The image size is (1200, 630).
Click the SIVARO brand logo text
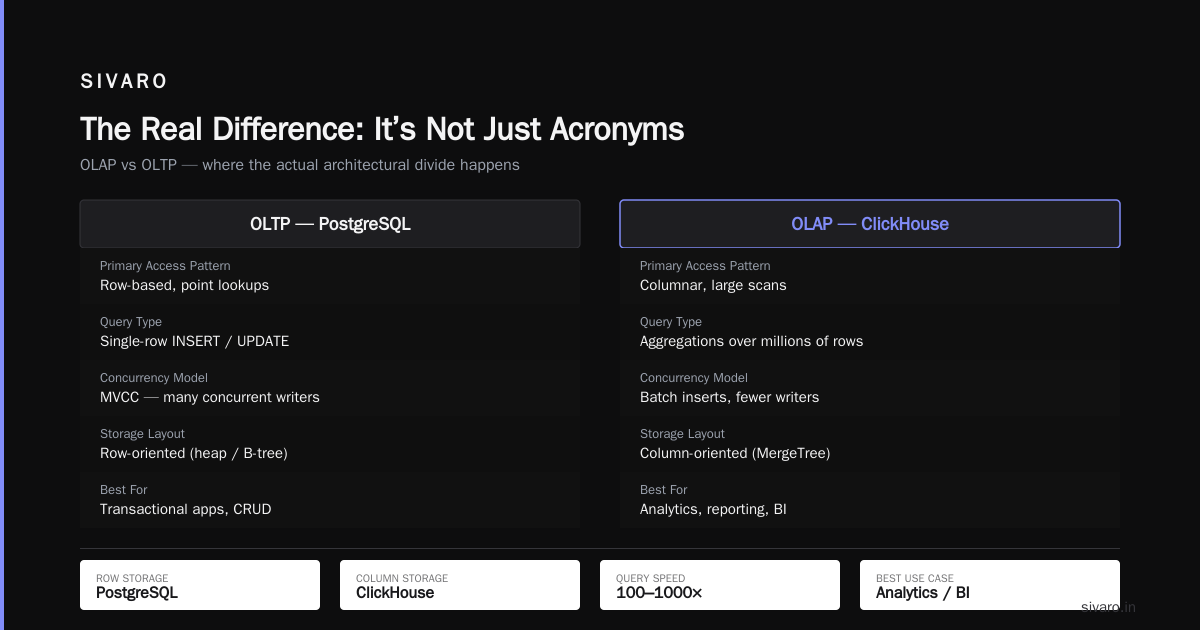124,82
